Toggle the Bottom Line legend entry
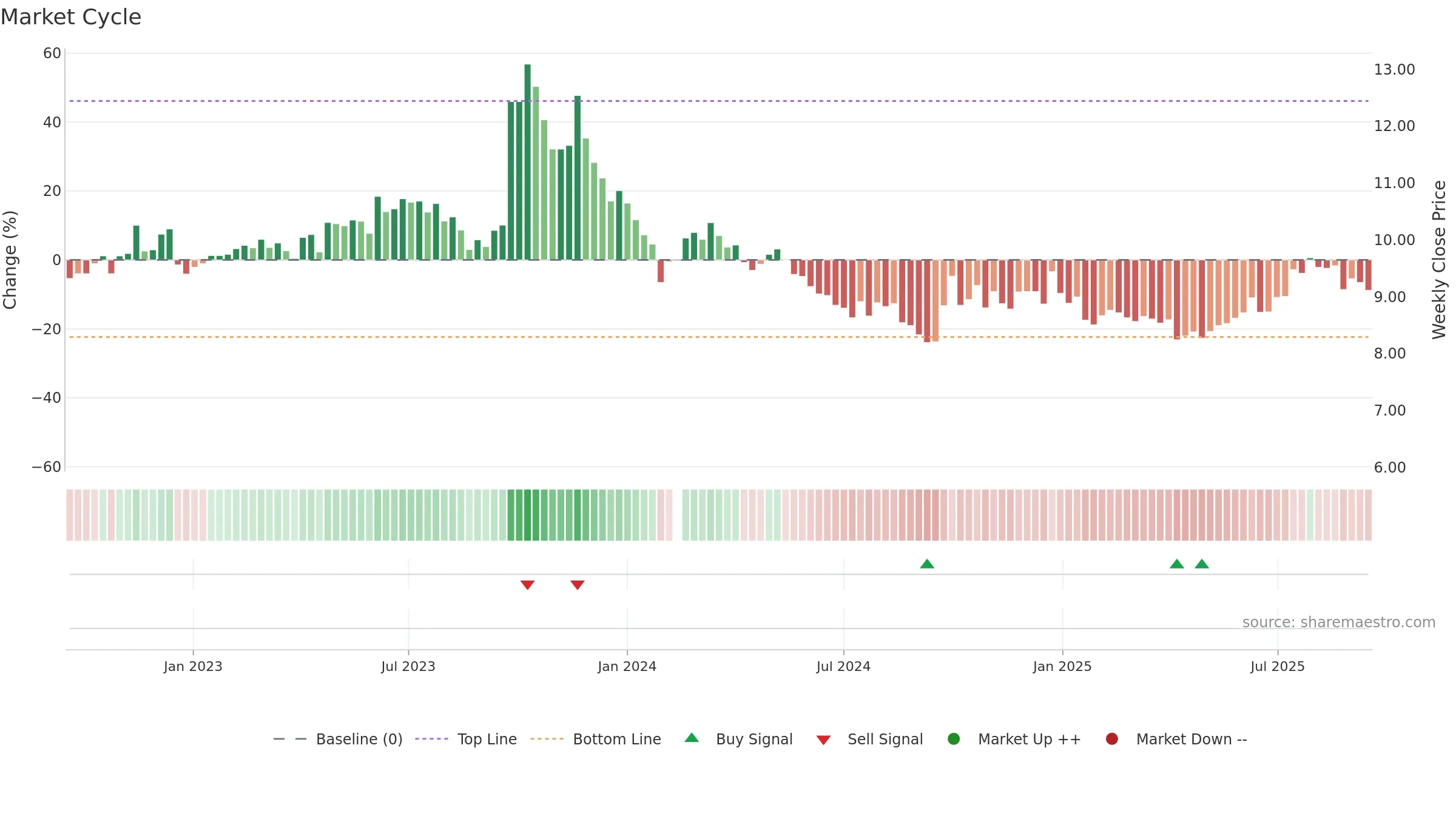Screen dimensions: 1456x819 tap(596, 739)
